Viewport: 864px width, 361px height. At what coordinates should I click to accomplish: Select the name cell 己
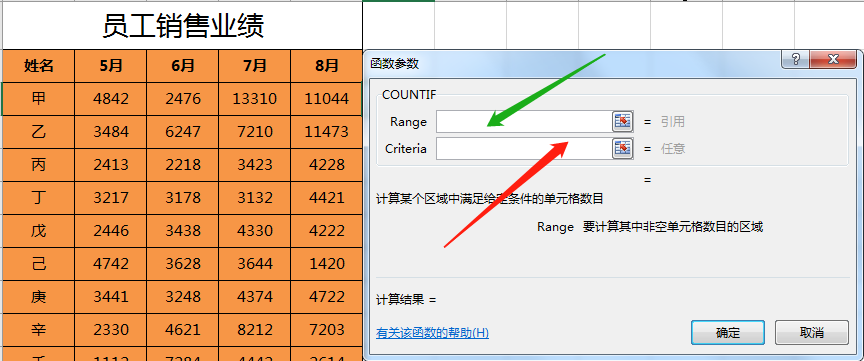click(39, 265)
